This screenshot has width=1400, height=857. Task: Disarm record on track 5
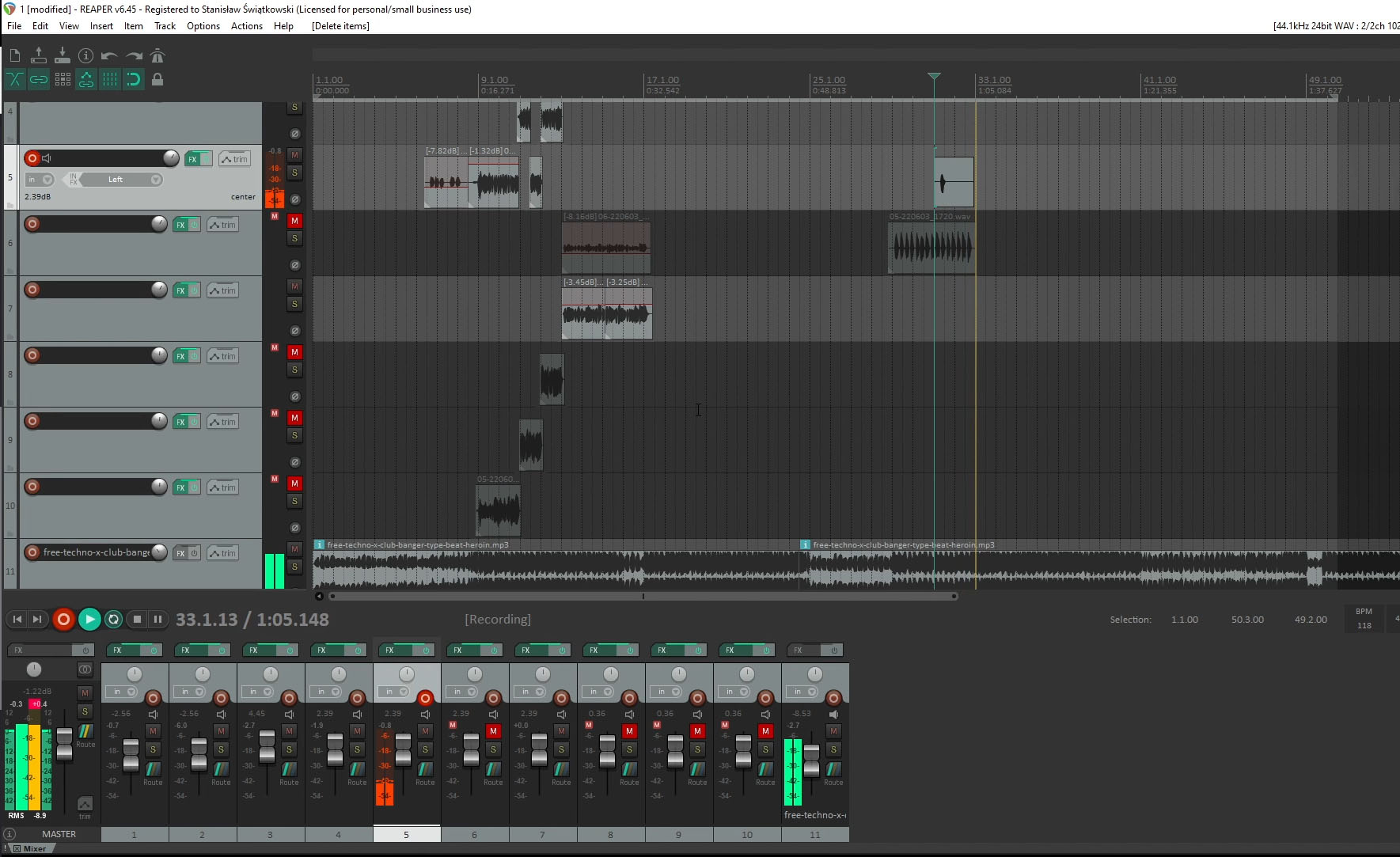click(x=32, y=158)
